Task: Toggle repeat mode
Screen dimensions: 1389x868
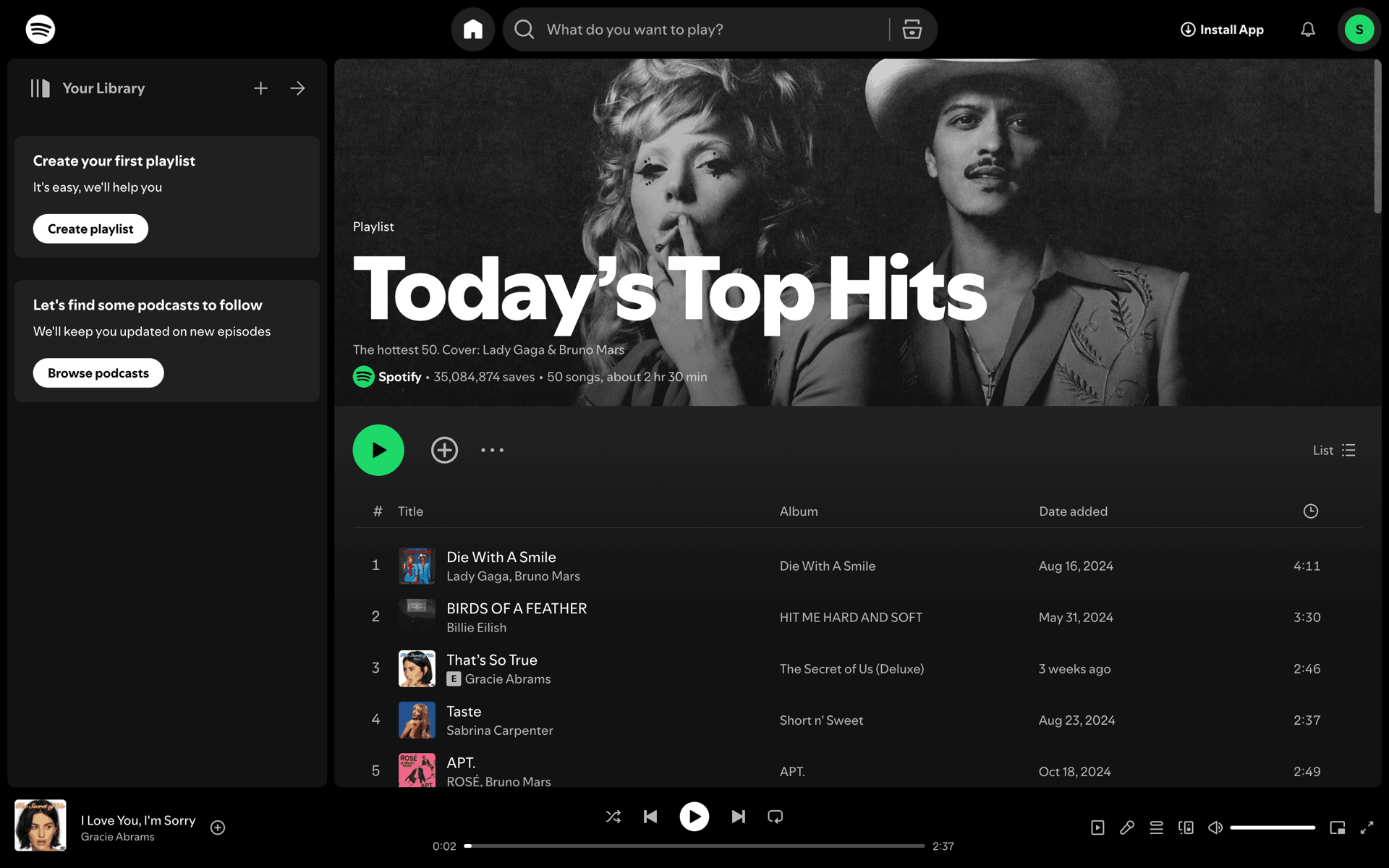Action: coord(776,817)
